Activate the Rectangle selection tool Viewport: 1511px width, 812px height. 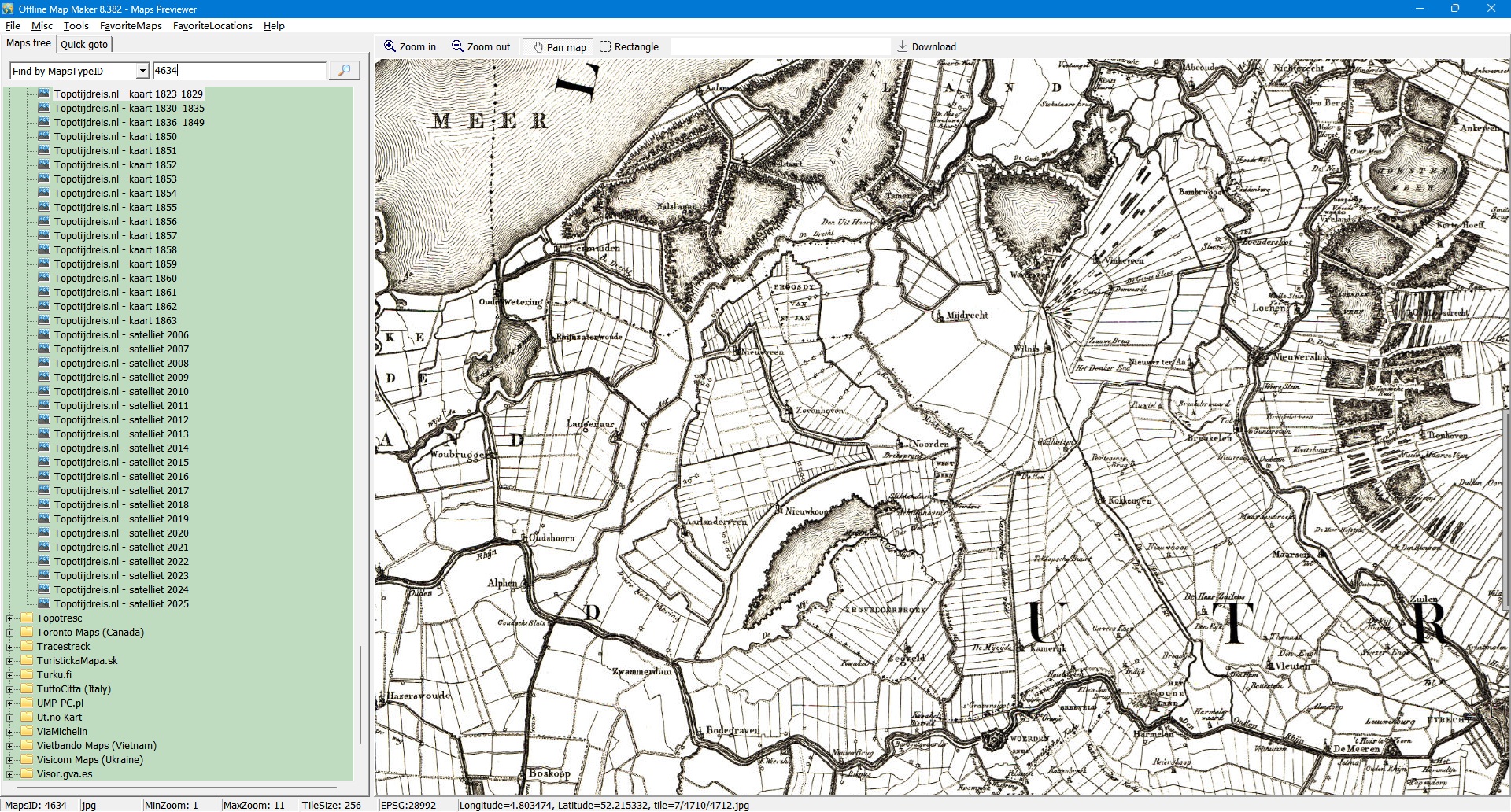605,46
